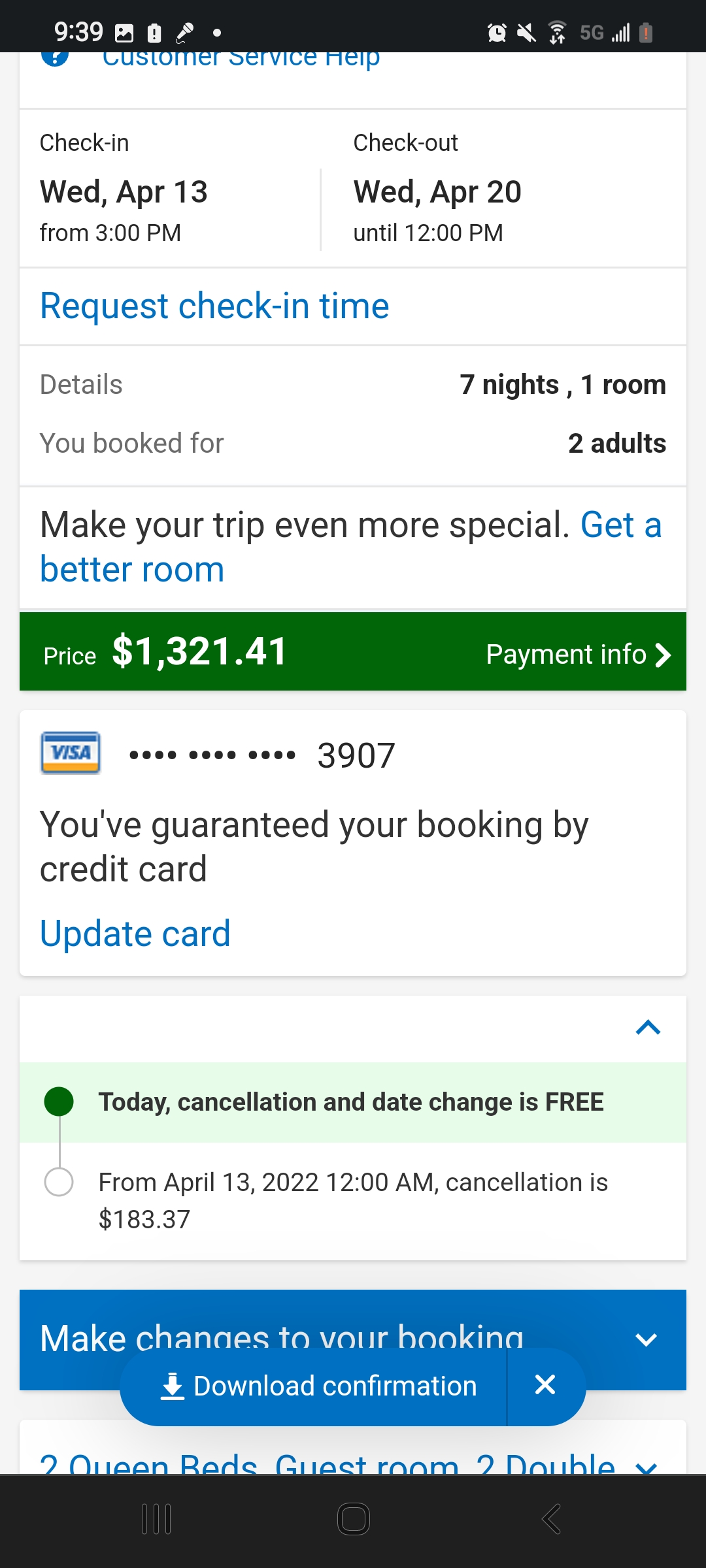
Task: Tap the Visa card logo
Action: point(71,753)
